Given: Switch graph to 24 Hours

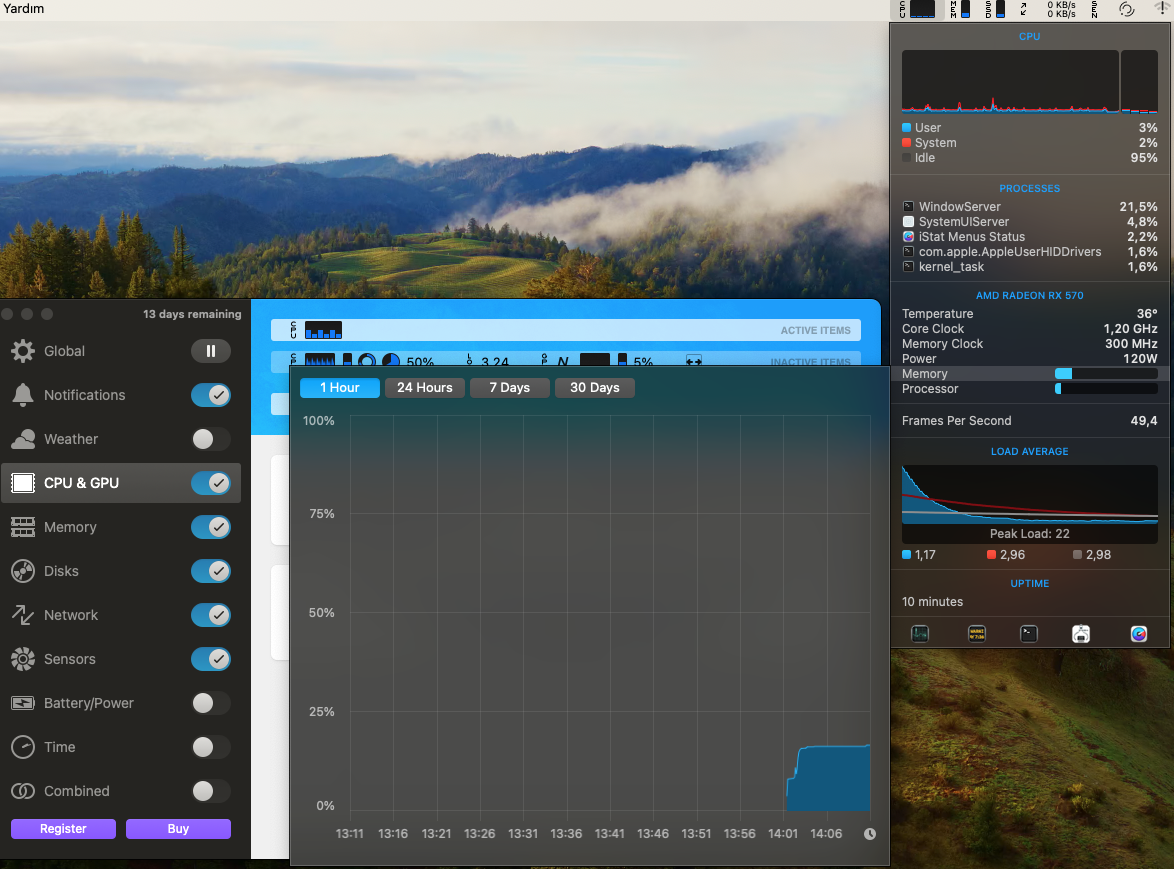Looking at the screenshot, I should [x=424, y=388].
